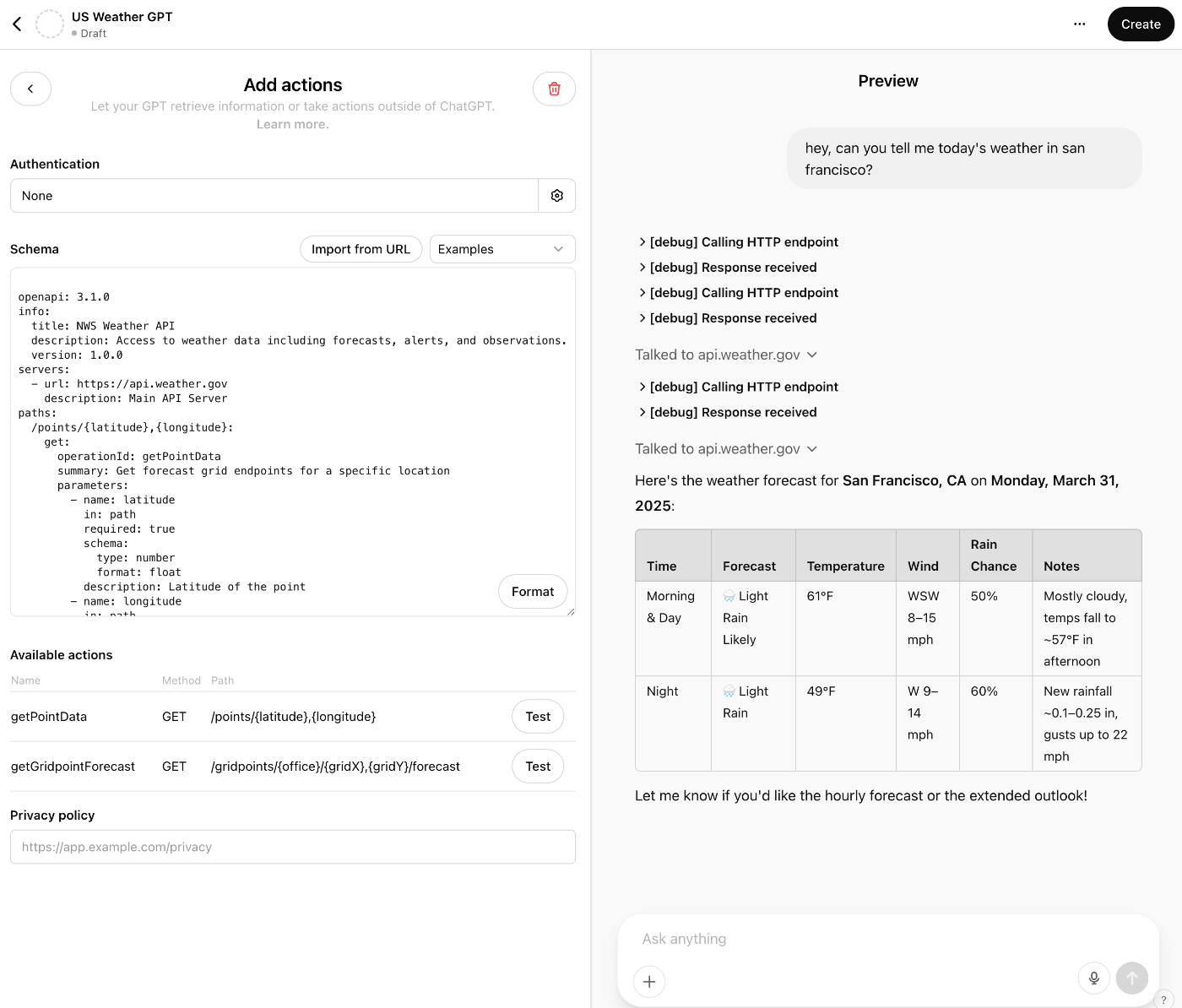
Task: Click the WSW 8–15 mph wind cell
Action: pyautogui.click(x=928, y=629)
